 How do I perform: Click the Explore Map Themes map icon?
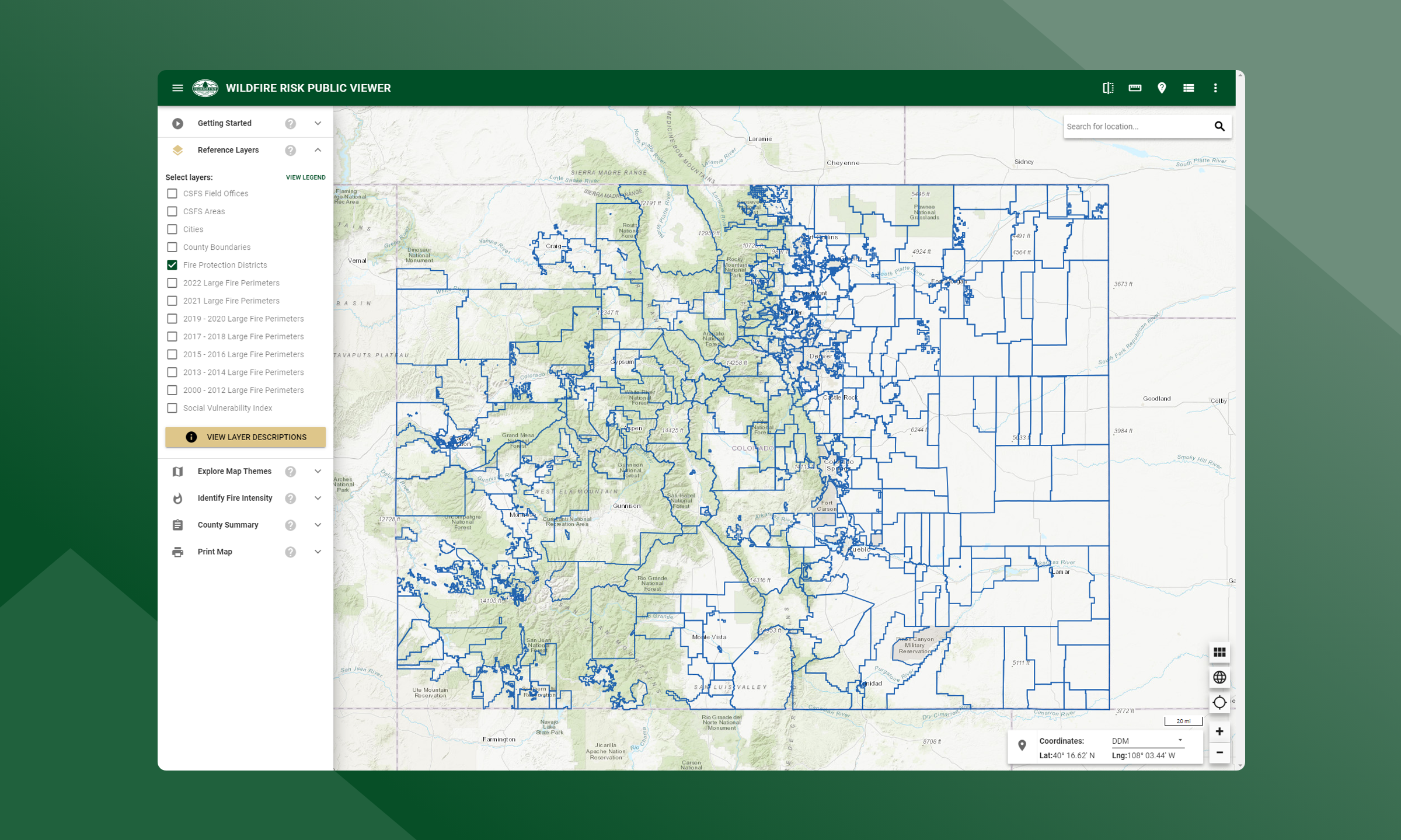(177, 471)
